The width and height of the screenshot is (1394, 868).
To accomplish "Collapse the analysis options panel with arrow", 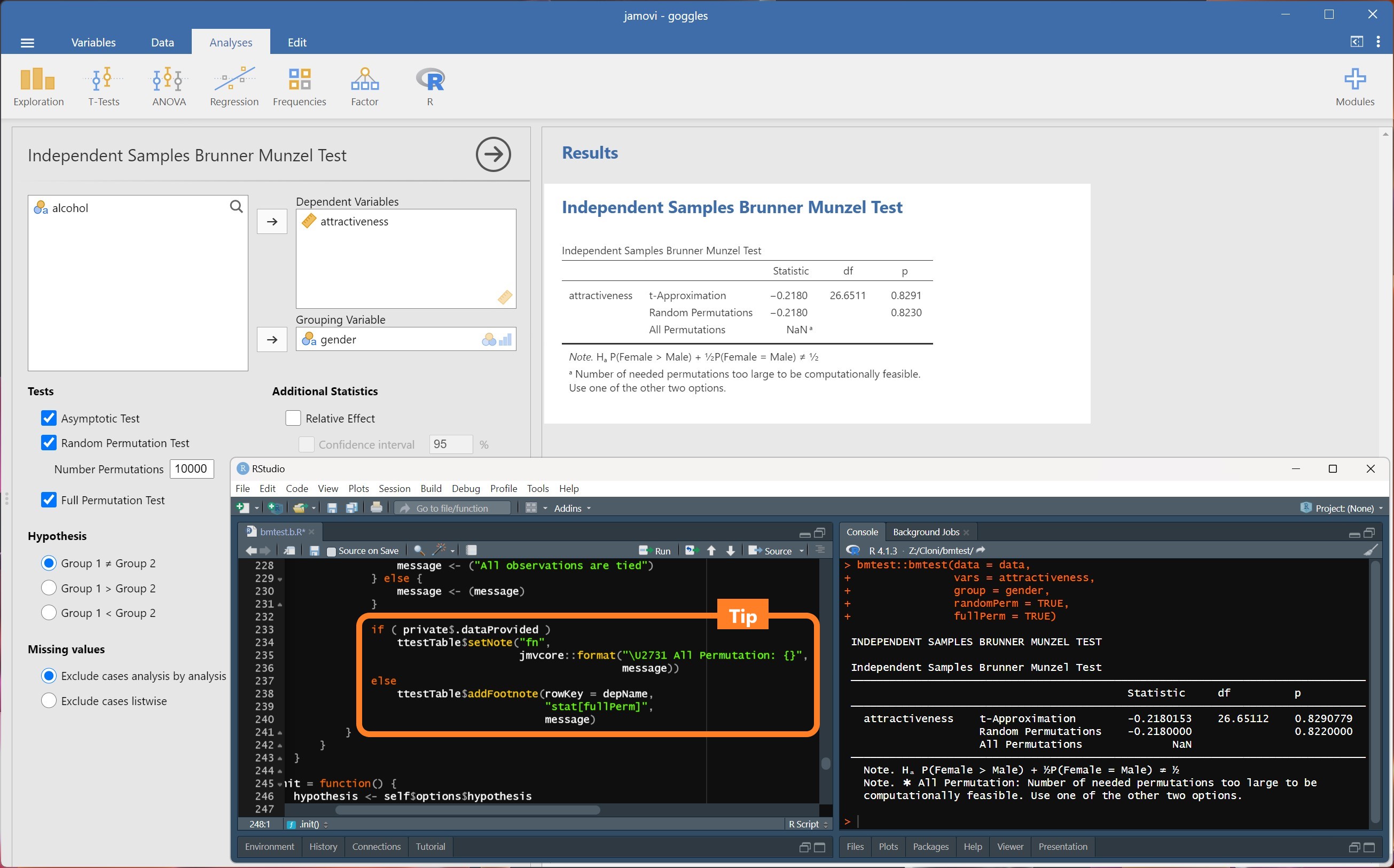I will tap(493, 154).
